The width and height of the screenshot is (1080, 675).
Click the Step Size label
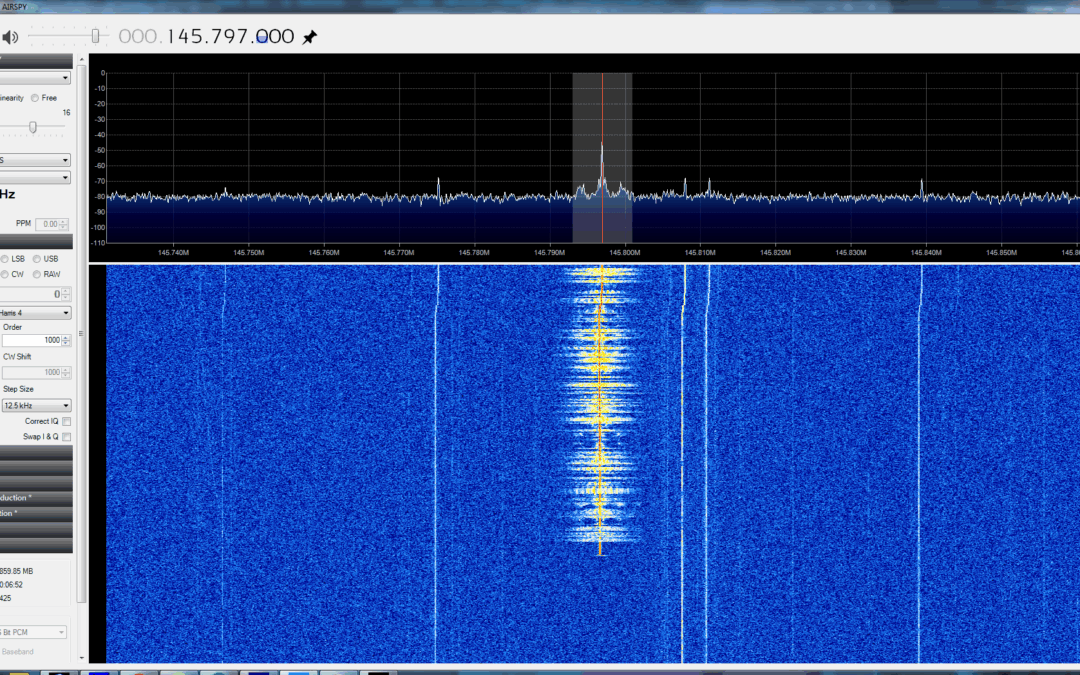pos(19,389)
